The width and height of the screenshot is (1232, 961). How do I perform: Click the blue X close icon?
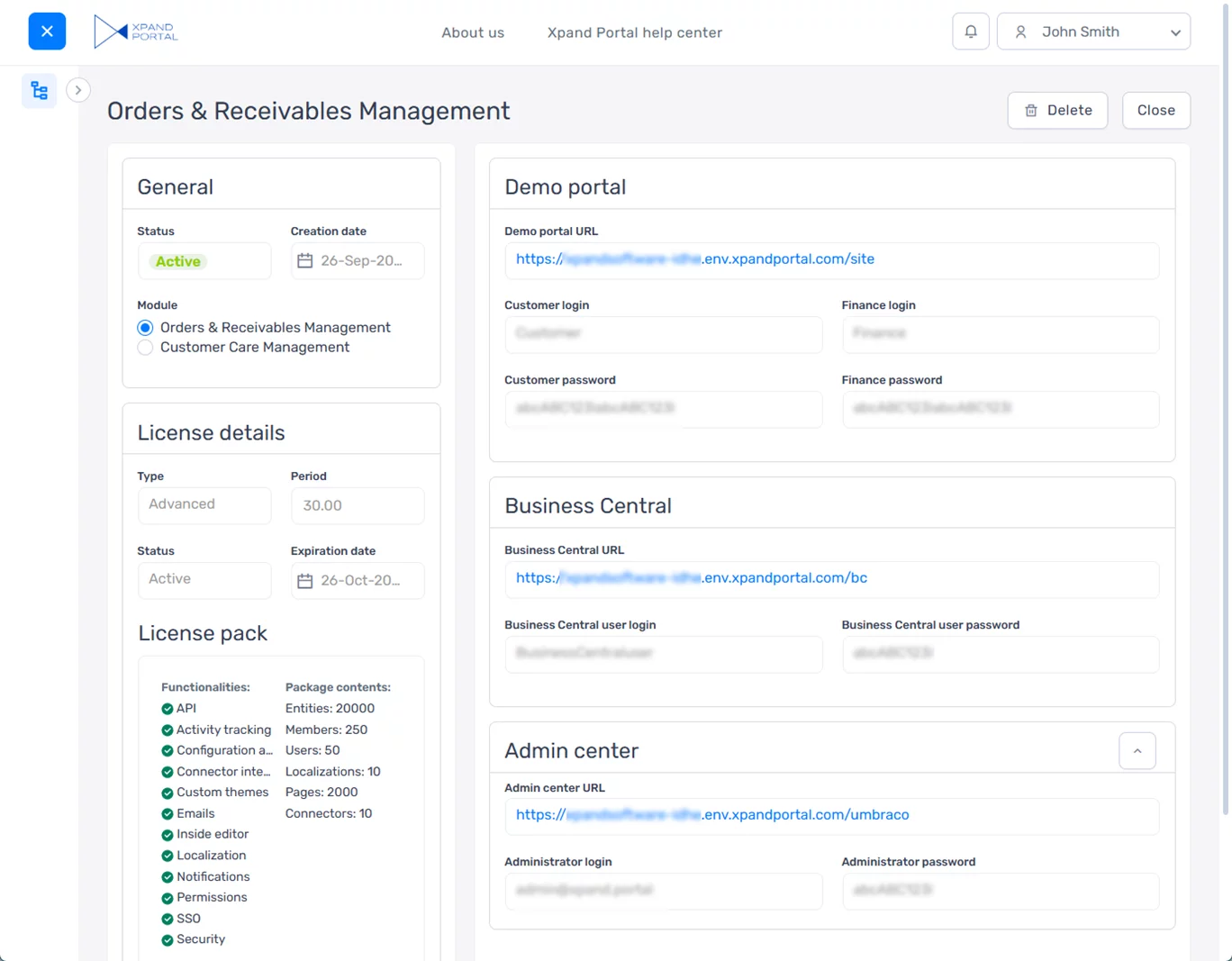(47, 32)
